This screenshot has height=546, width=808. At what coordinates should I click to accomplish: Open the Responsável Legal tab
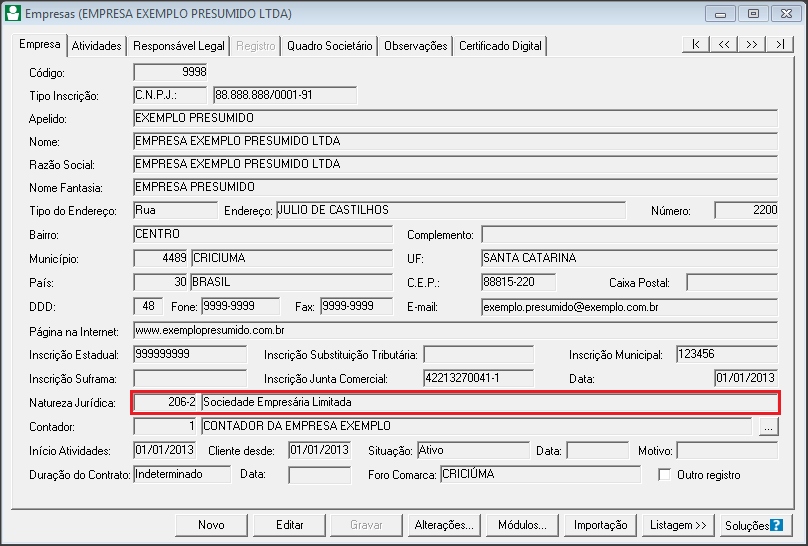click(x=179, y=46)
